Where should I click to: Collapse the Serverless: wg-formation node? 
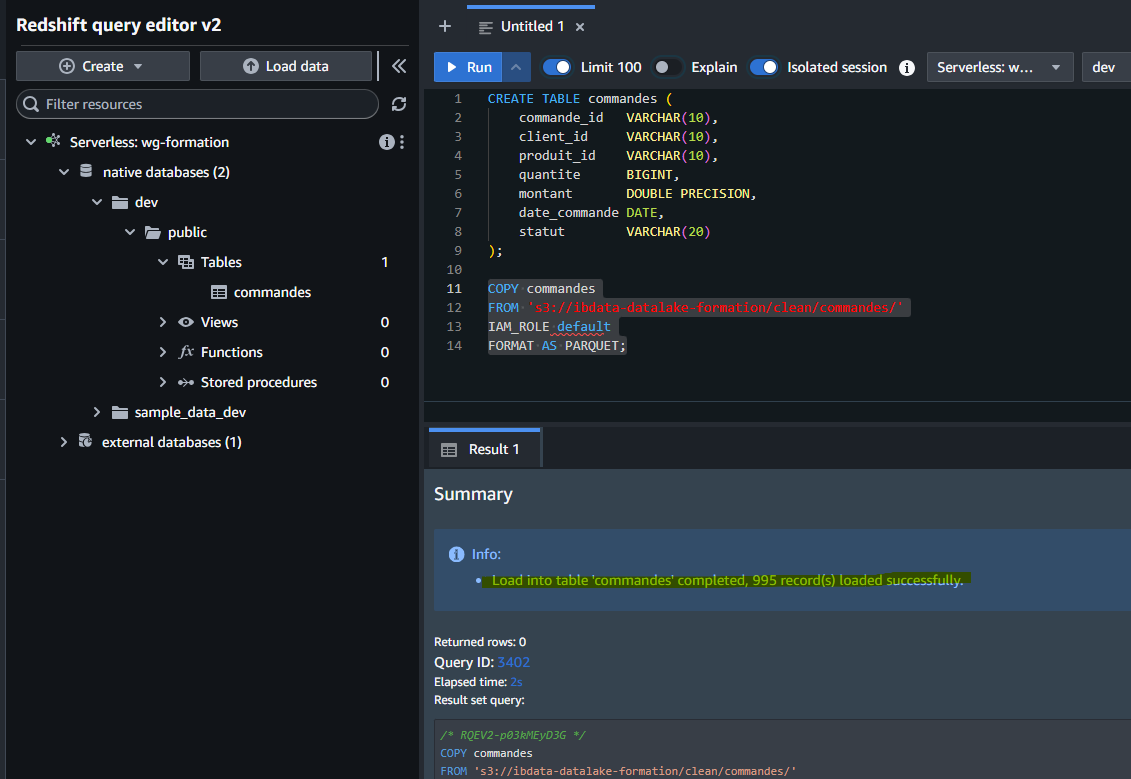point(31,142)
